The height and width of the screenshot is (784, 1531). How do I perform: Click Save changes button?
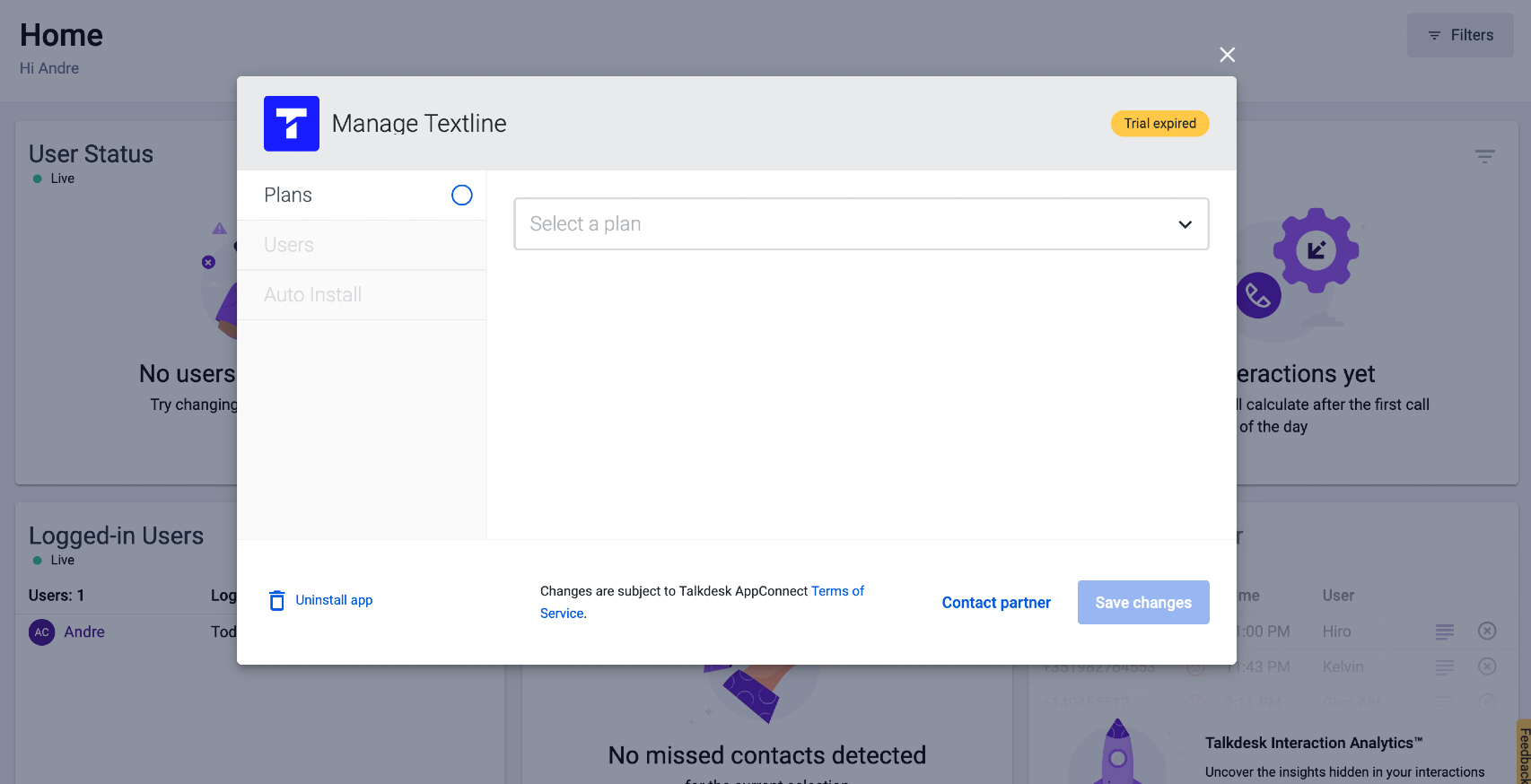click(1143, 603)
